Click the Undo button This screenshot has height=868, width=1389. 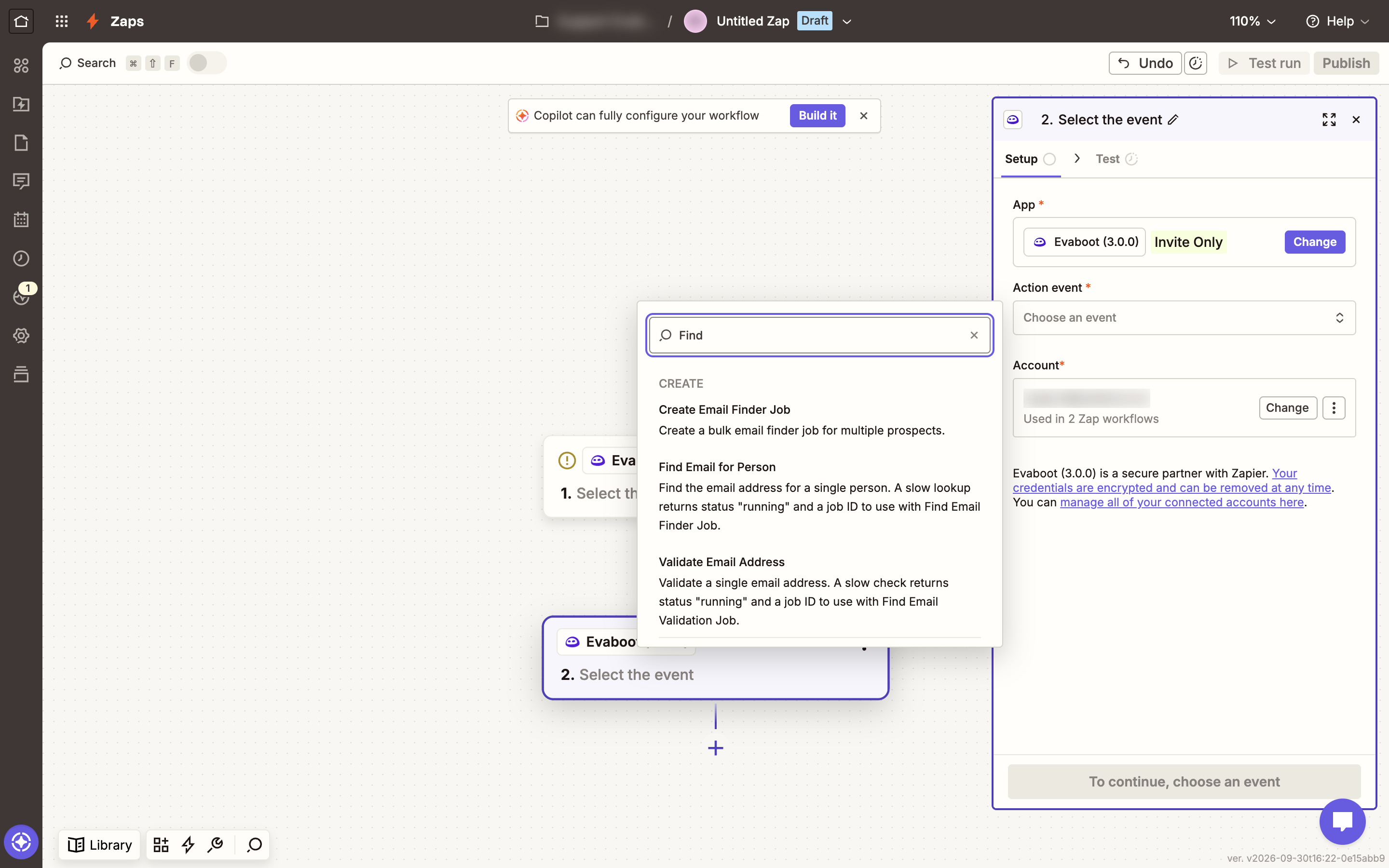coord(1145,63)
